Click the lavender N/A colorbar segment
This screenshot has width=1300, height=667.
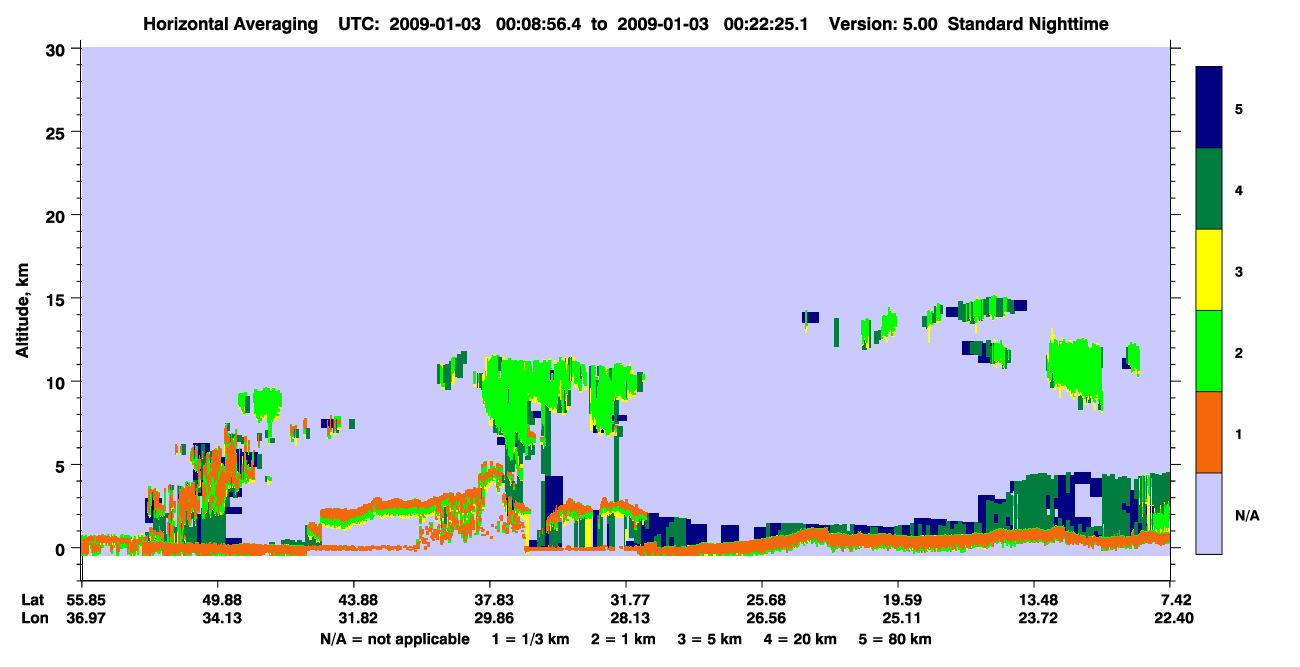point(1209,513)
